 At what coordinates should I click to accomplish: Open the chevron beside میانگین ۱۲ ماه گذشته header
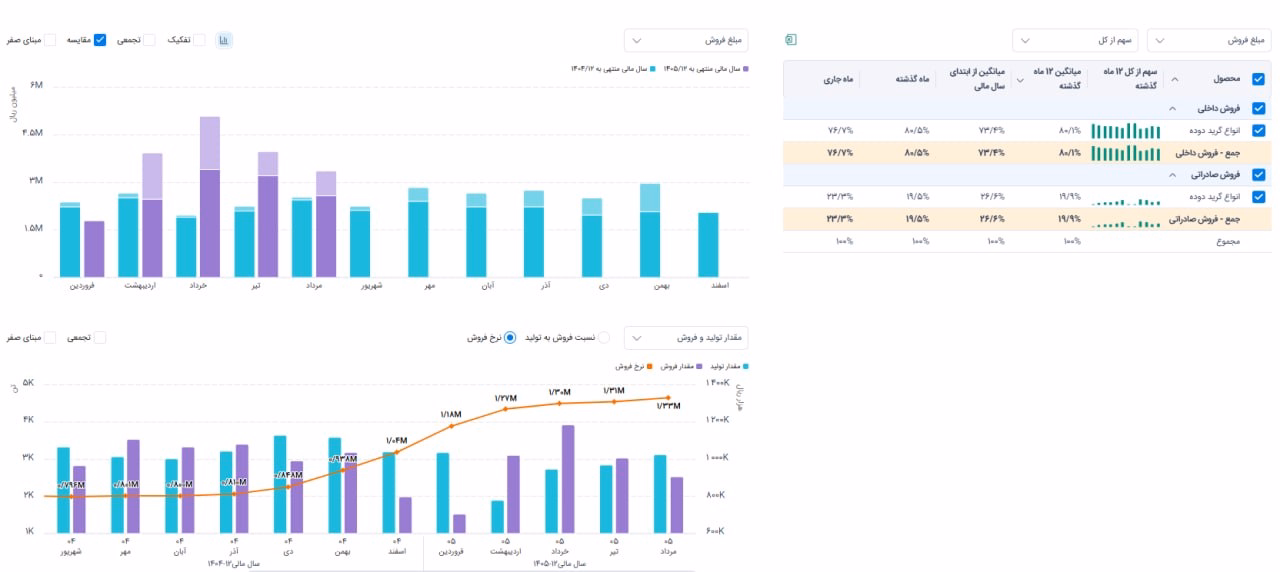click(x=1019, y=79)
